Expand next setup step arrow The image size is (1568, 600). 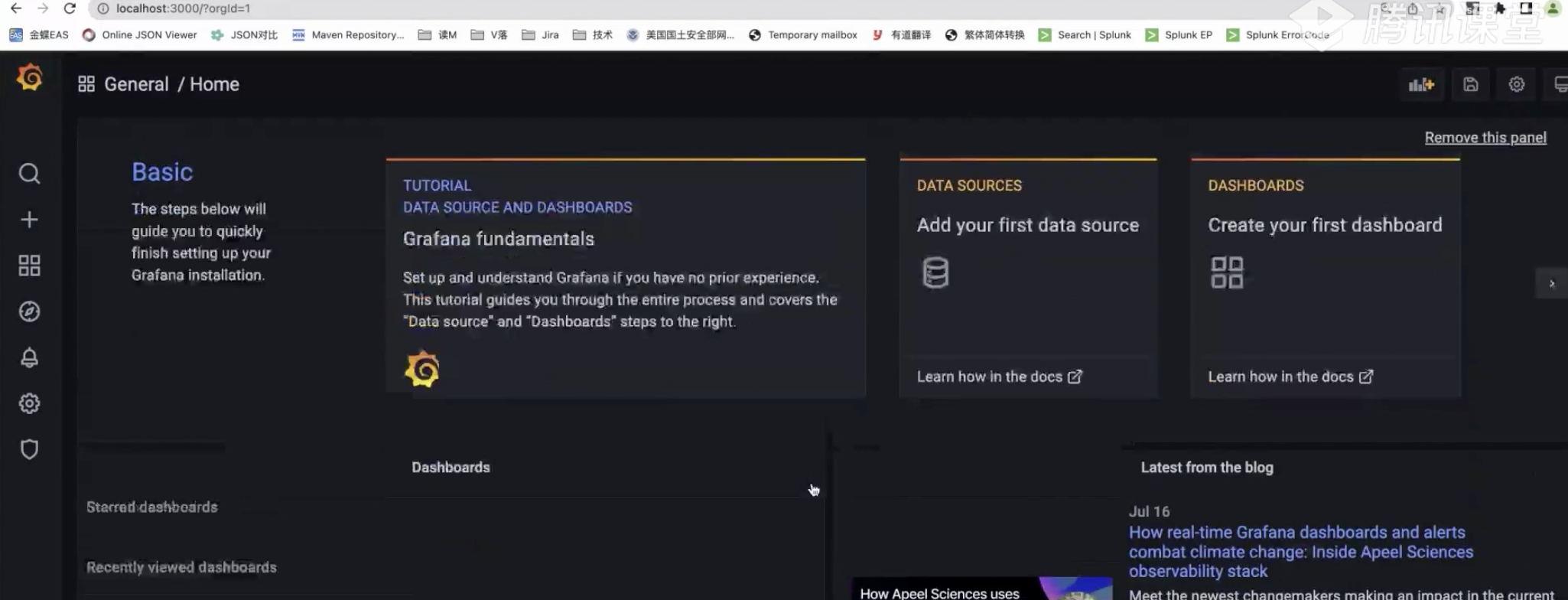click(1551, 283)
